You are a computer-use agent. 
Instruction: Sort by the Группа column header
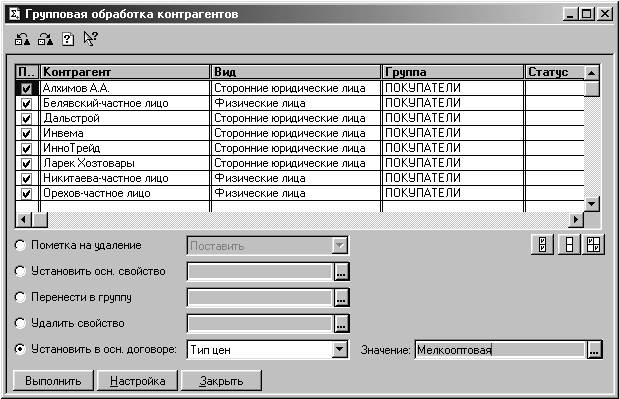click(453, 72)
